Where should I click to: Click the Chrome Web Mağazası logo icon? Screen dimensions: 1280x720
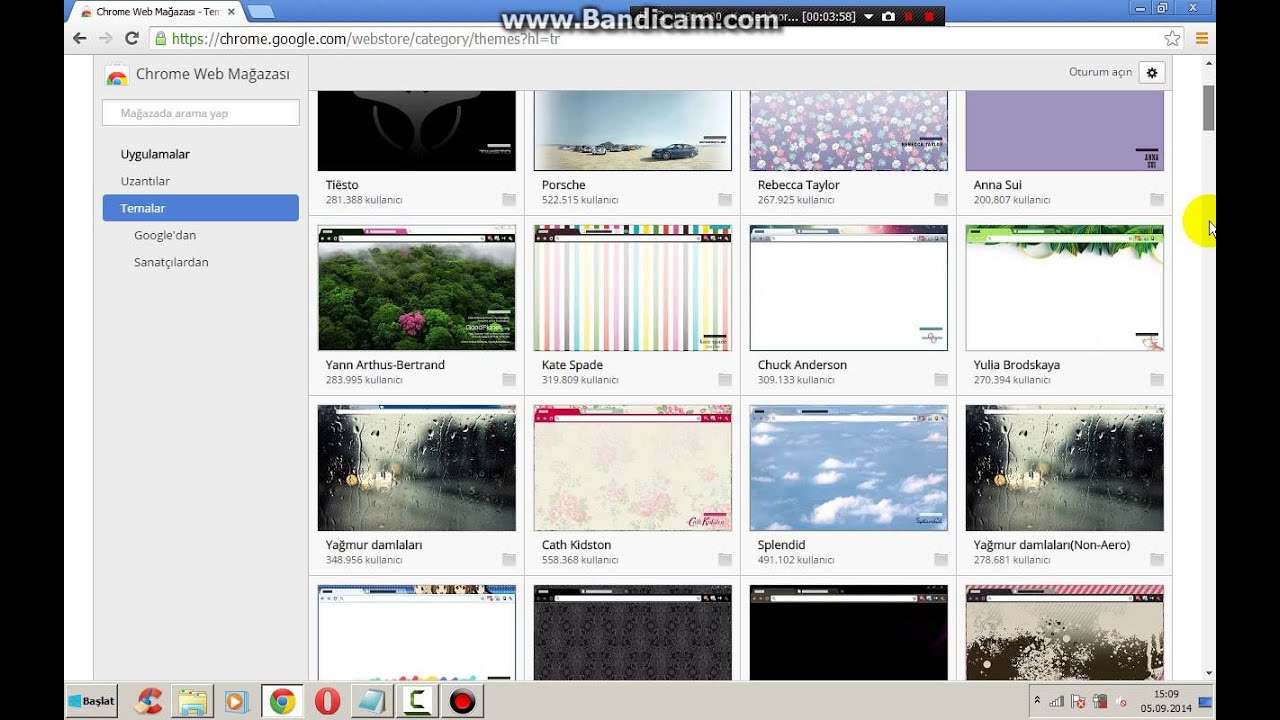[x=117, y=75]
